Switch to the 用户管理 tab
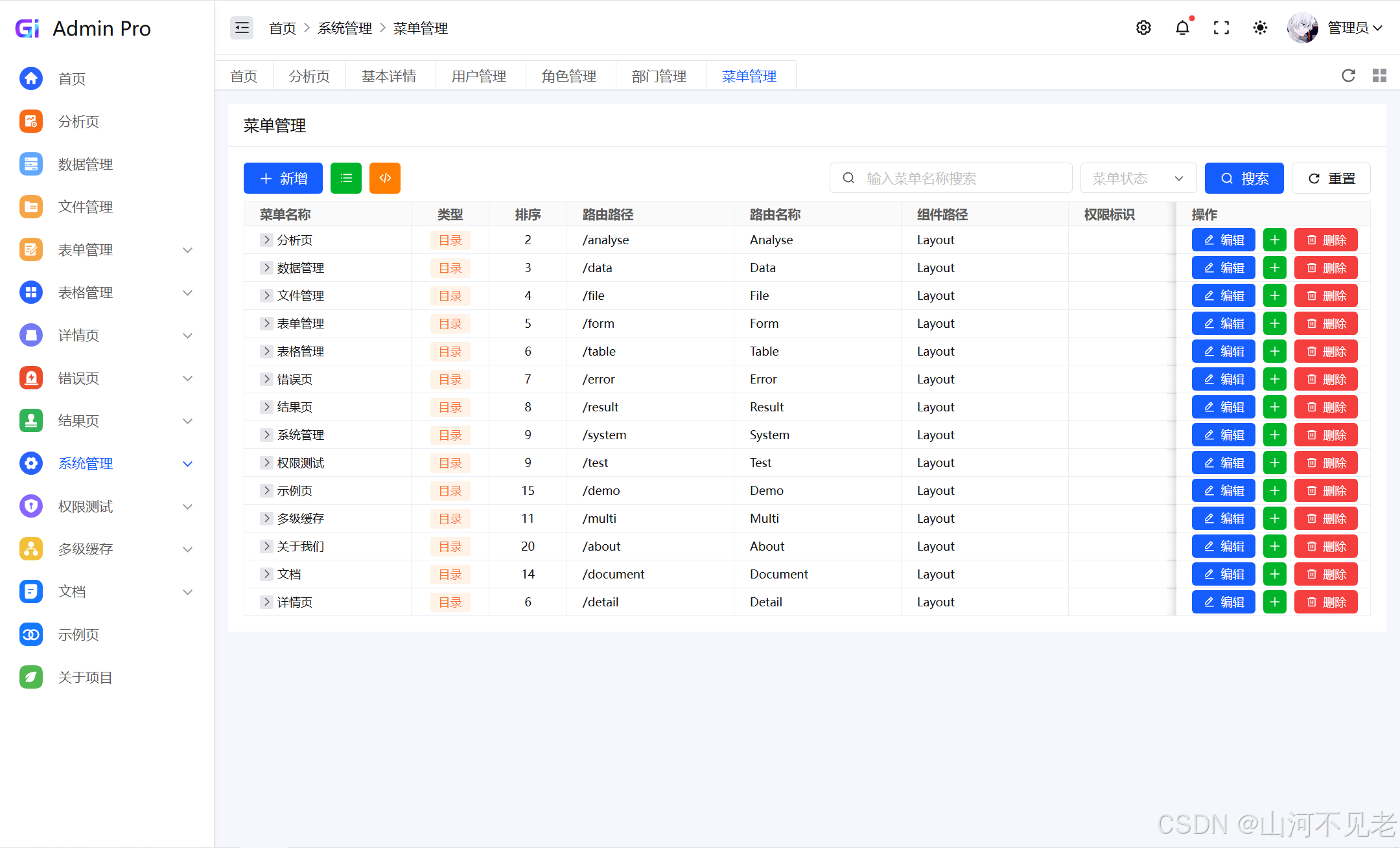 coord(479,76)
